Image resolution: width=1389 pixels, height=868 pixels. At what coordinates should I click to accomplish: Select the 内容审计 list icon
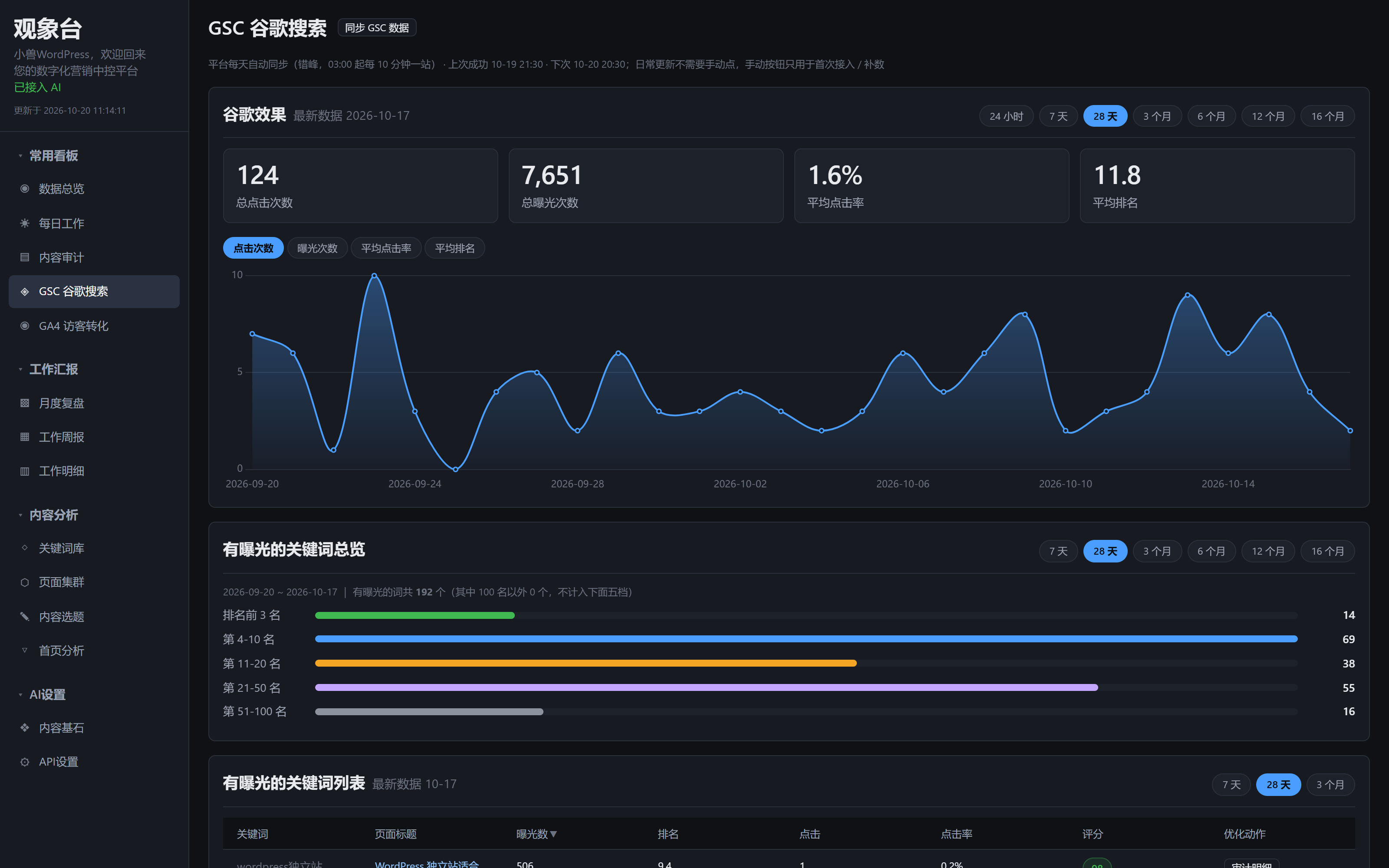point(25,257)
